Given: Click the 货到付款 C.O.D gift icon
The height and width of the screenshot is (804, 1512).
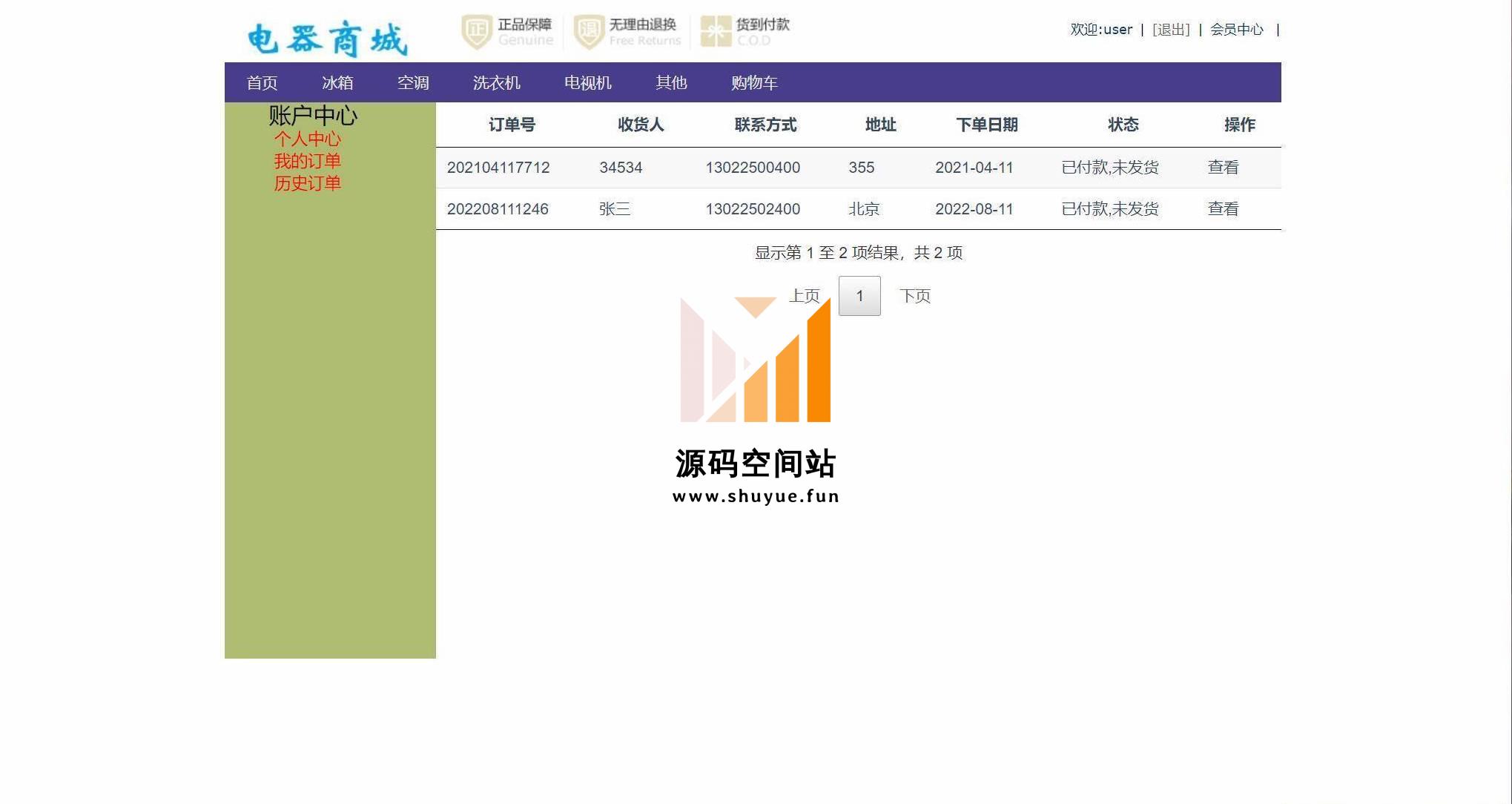Looking at the screenshot, I should (x=716, y=32).
